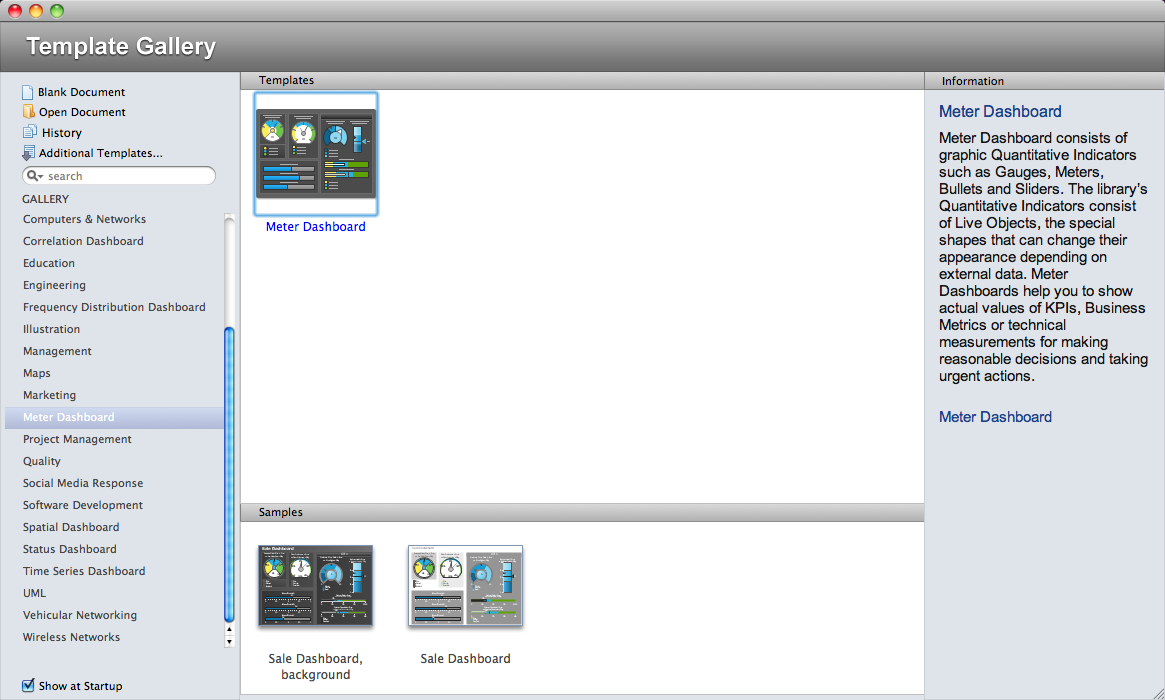Open the Maps category
The height and width of the screenshot is (700, 1165).
[36, 373]
